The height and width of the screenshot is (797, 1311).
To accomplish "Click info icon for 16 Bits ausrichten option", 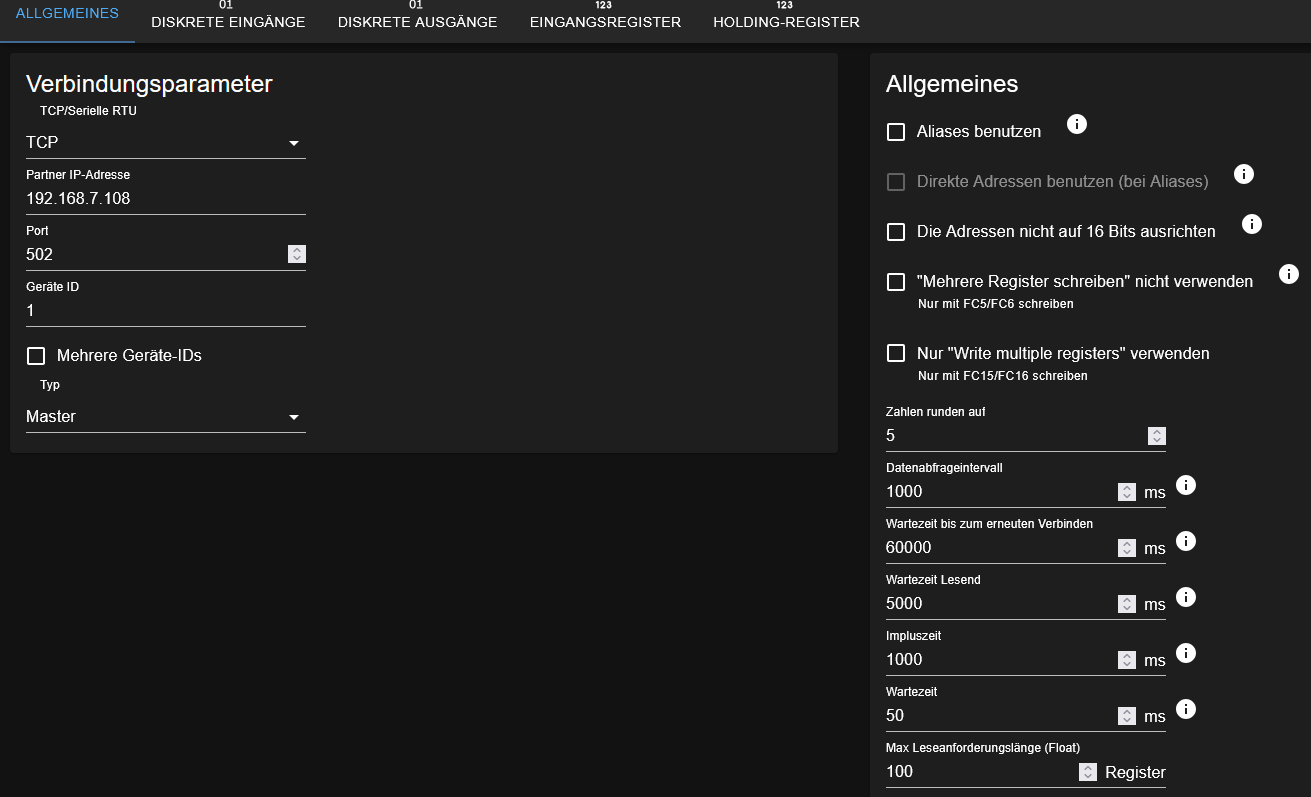I will click(x=1251, y=225).
